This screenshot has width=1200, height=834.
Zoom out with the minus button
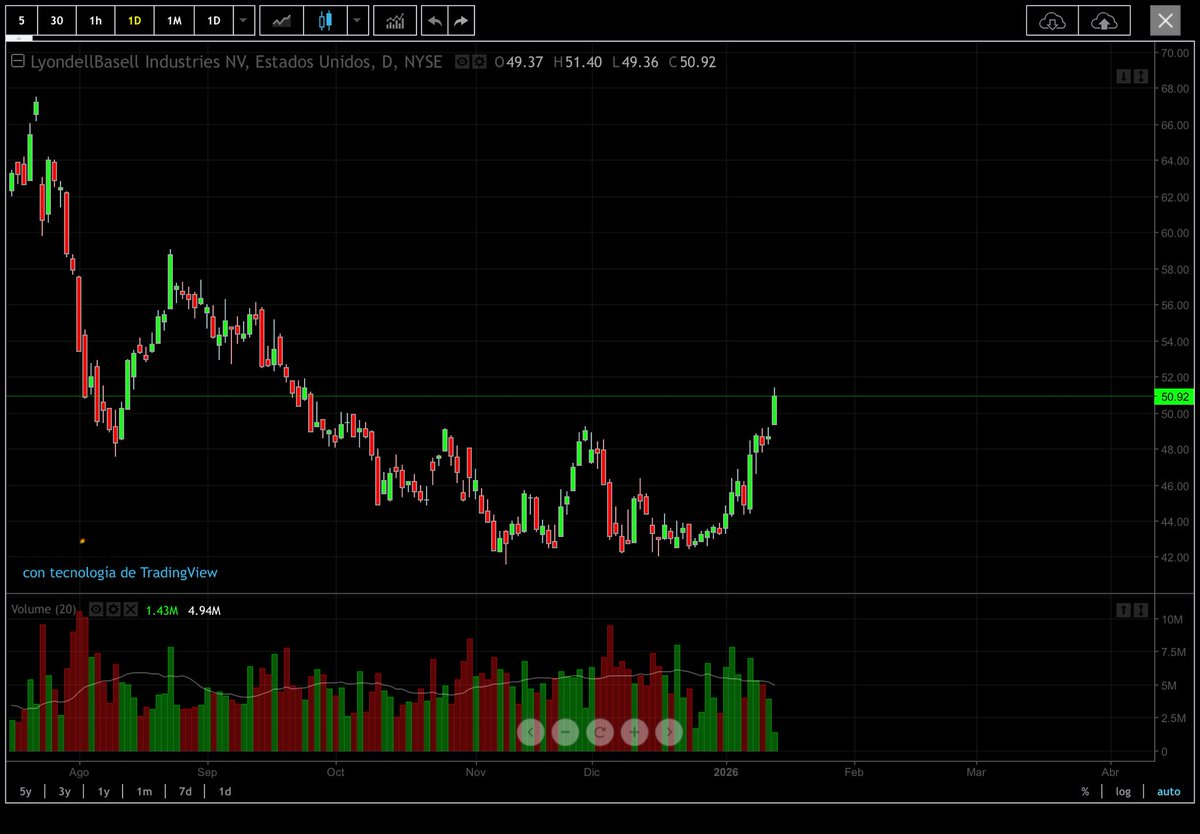point(565,732)
